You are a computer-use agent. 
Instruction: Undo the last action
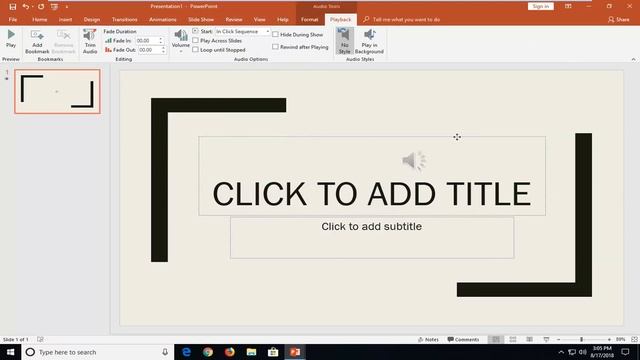coord(25,7)
